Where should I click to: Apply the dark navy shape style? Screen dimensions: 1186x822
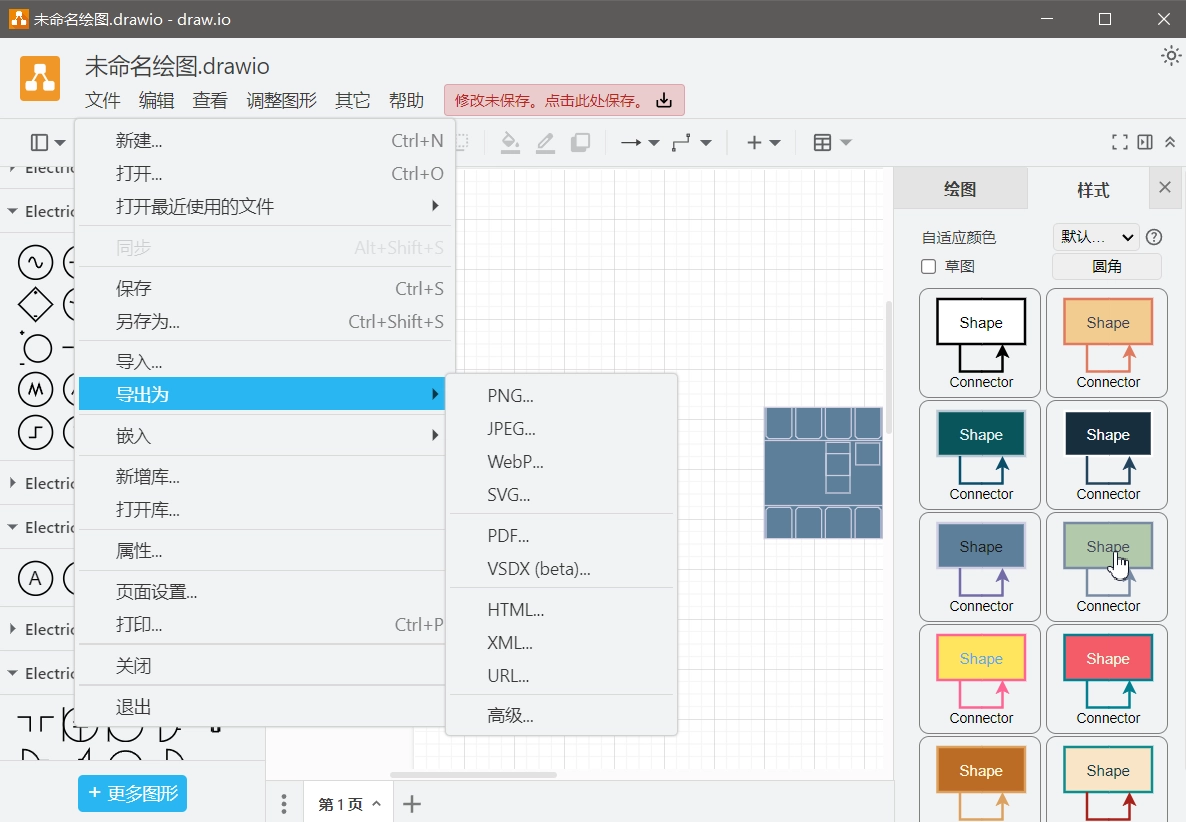(x=1107, y=454)
